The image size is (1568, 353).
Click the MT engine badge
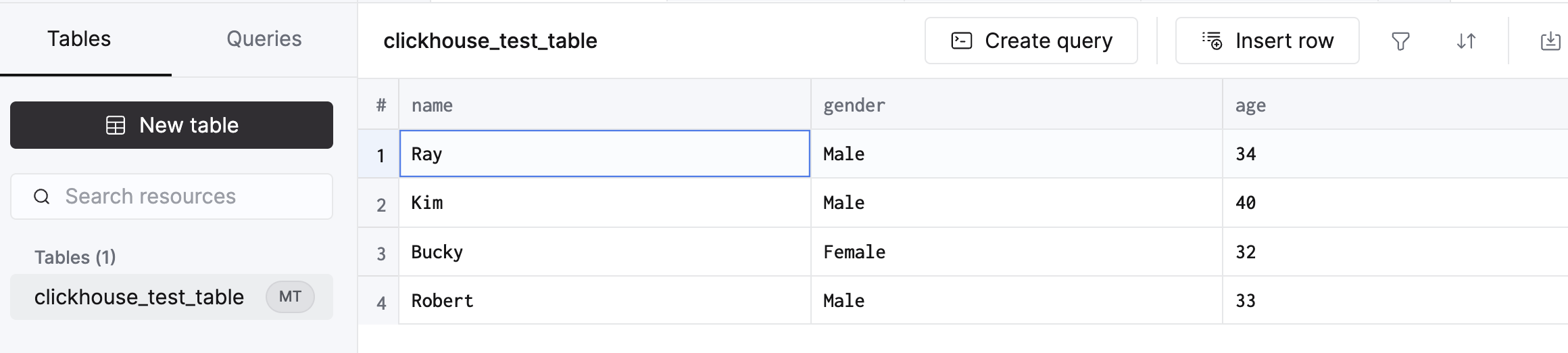tap(290, 297)
